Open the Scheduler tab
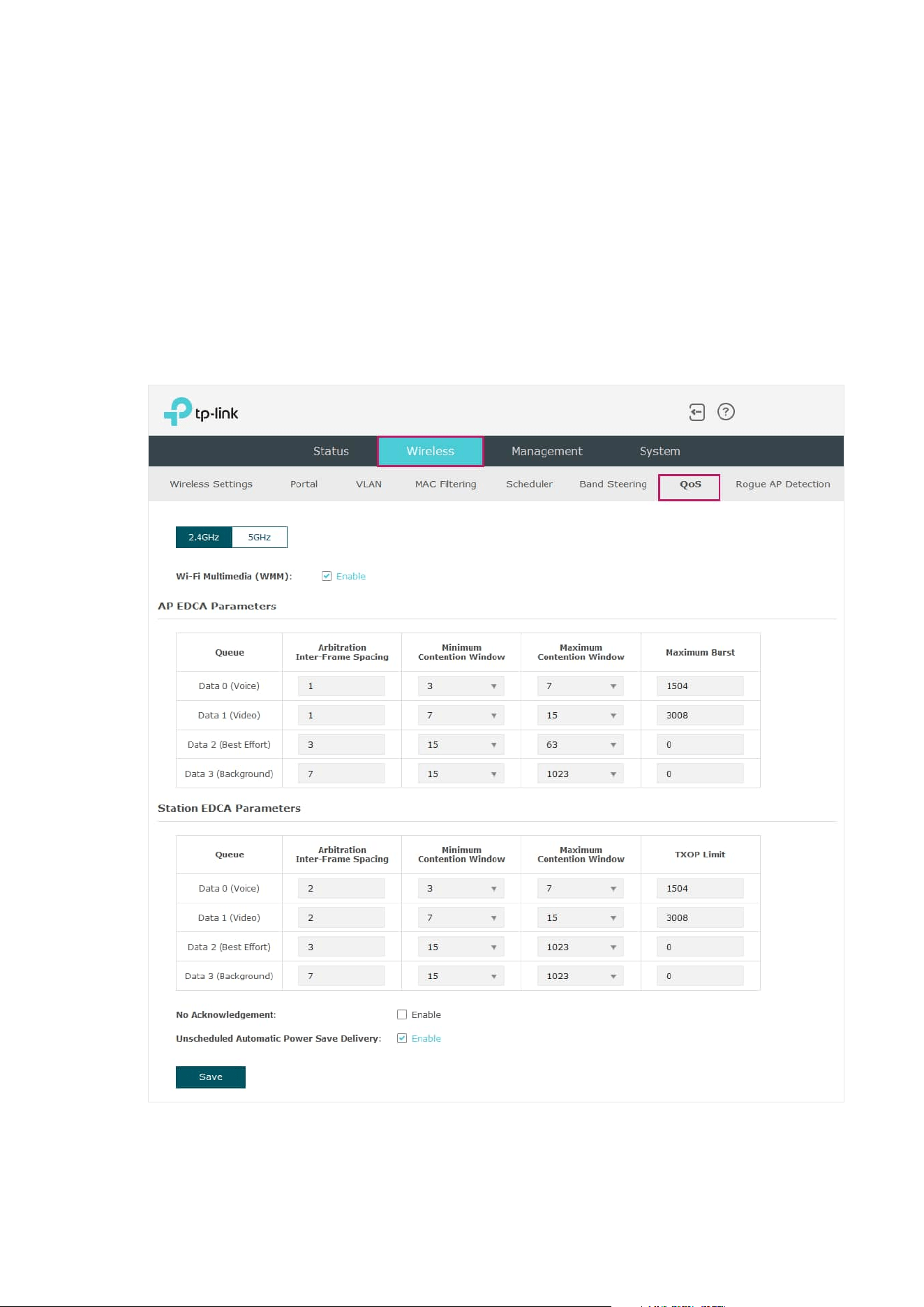The height and width of the screenshot is (1307, 924). [529, 484]
